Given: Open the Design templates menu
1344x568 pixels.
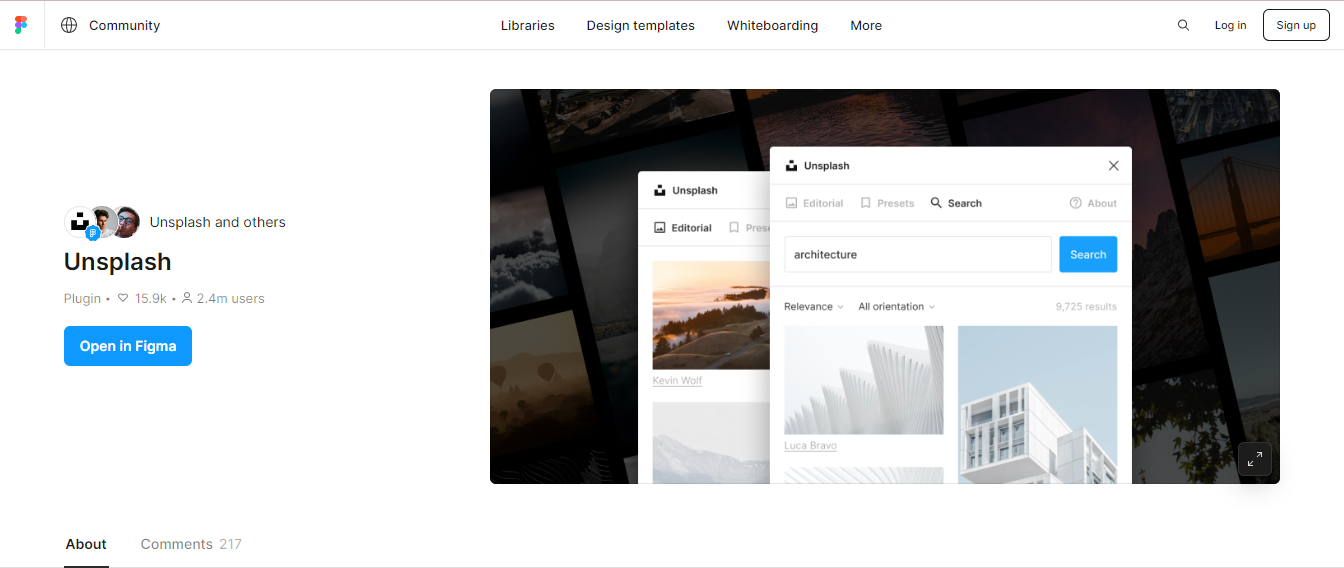Looking at the screenshot, I should click(x=641, y=25).
